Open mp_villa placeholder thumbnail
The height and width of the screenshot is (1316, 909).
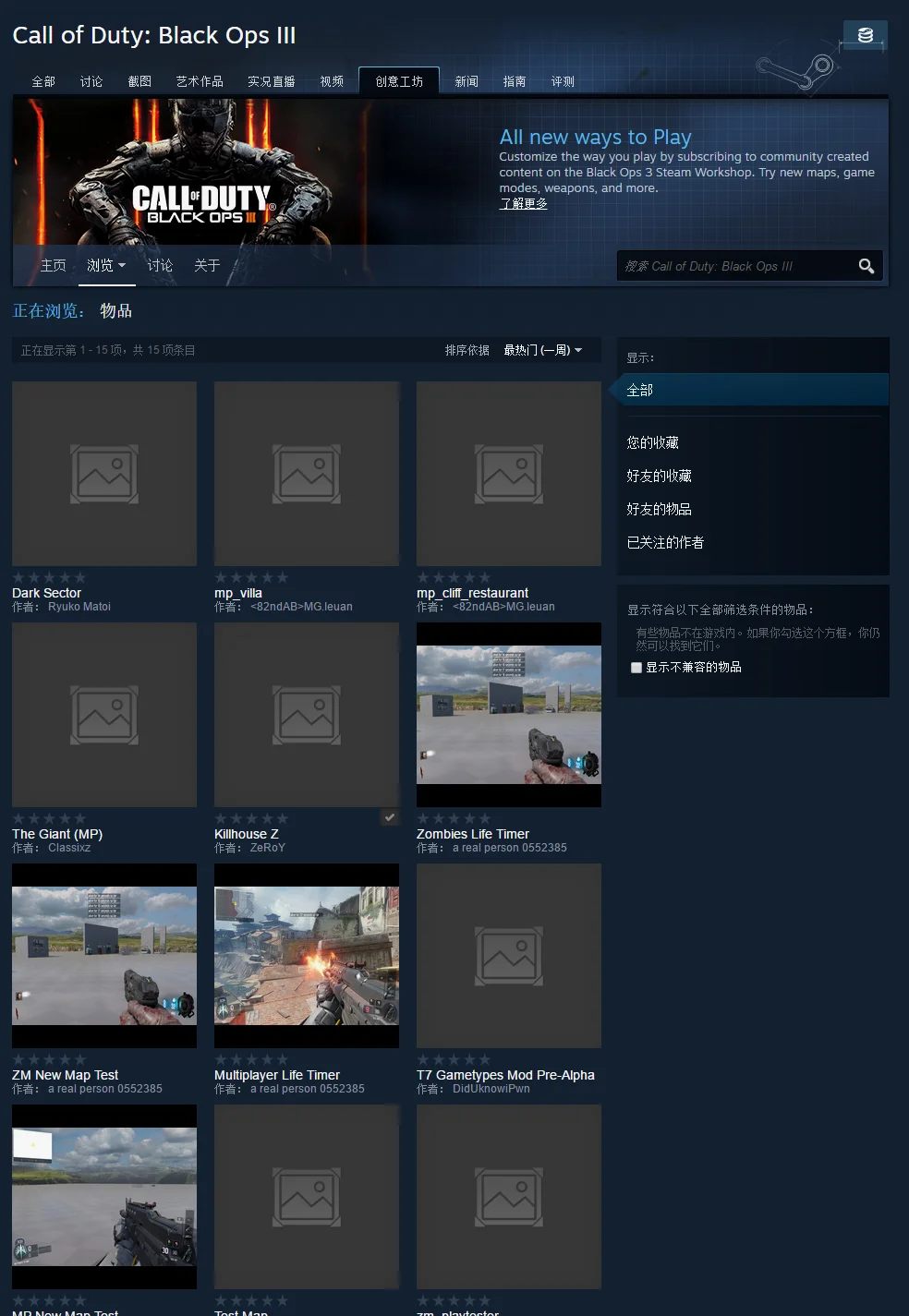[x=307, y=474]
